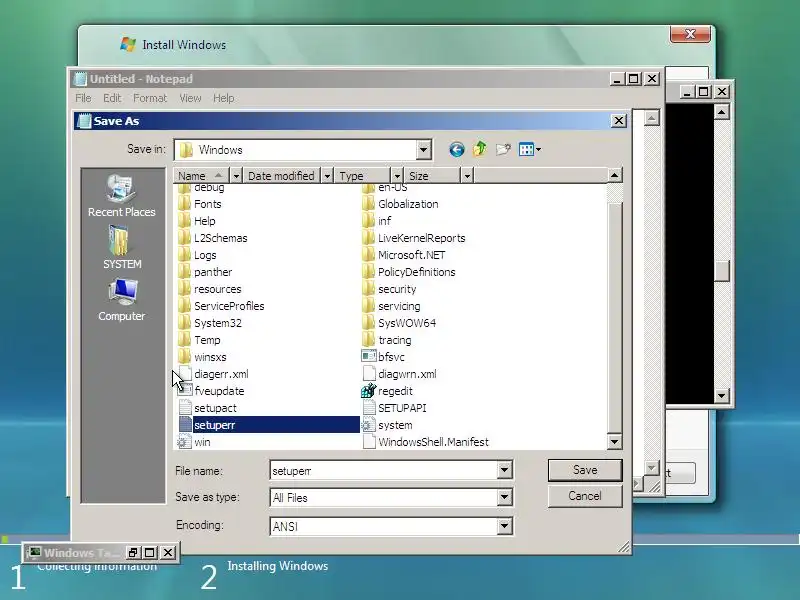Sort the file list by Date modified

(x=282, y=176)
